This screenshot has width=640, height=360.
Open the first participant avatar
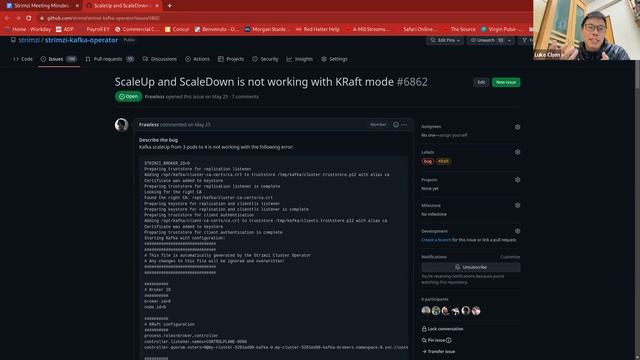[x=426, y=311]
